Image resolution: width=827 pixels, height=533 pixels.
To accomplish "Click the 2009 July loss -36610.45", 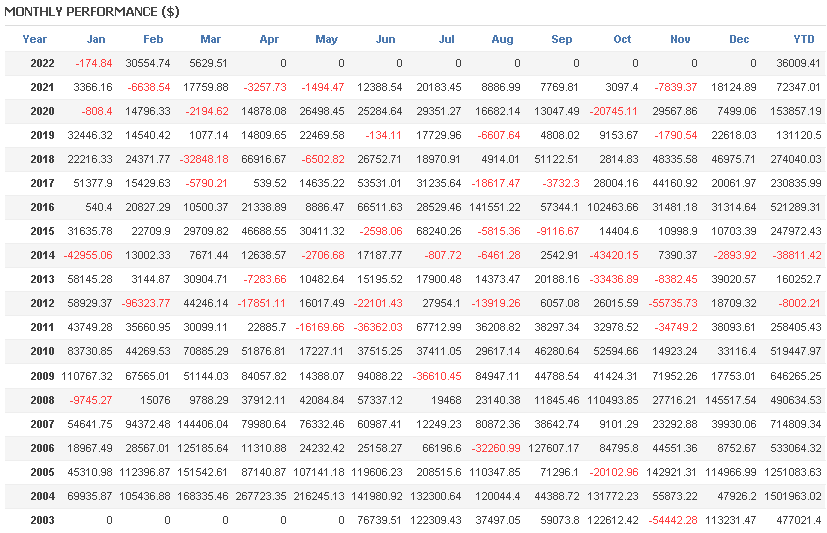I will (x=434, y=376).
